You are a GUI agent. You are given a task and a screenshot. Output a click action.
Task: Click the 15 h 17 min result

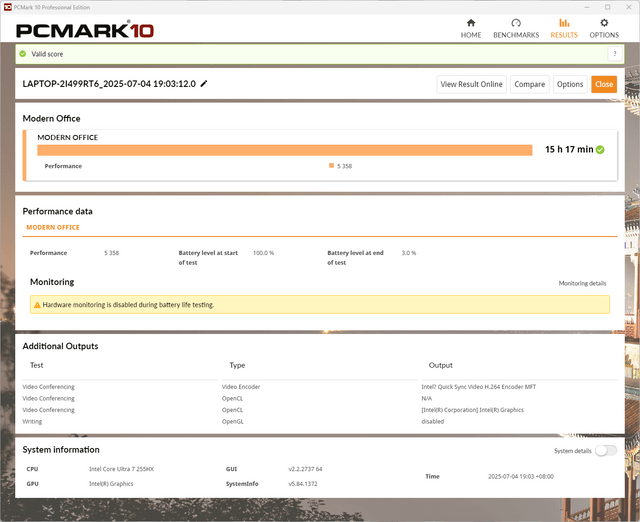569,149
